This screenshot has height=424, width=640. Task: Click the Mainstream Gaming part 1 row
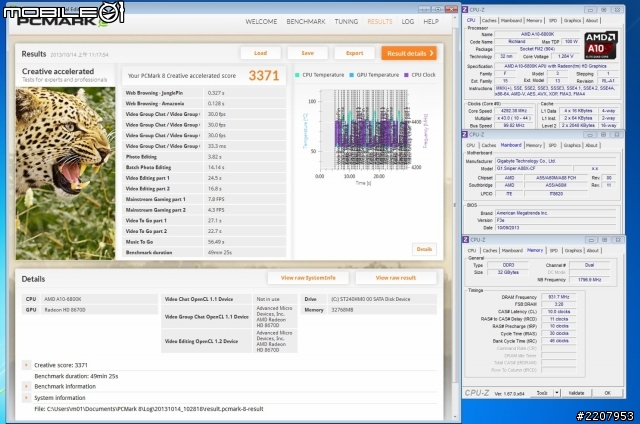pos(204,199)
